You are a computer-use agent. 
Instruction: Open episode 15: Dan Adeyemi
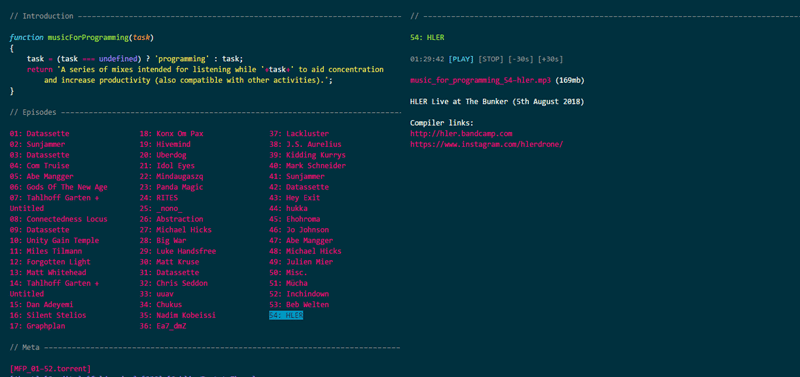[x=41, y=305]
